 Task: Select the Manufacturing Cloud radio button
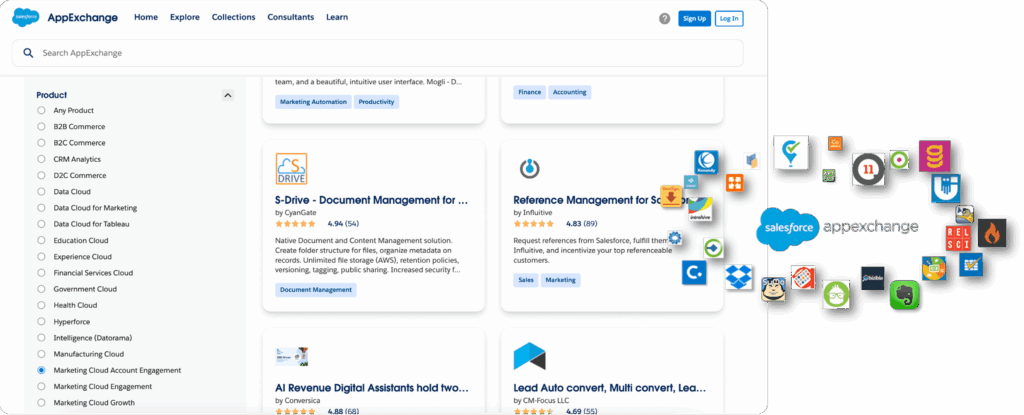pos(41,354)
